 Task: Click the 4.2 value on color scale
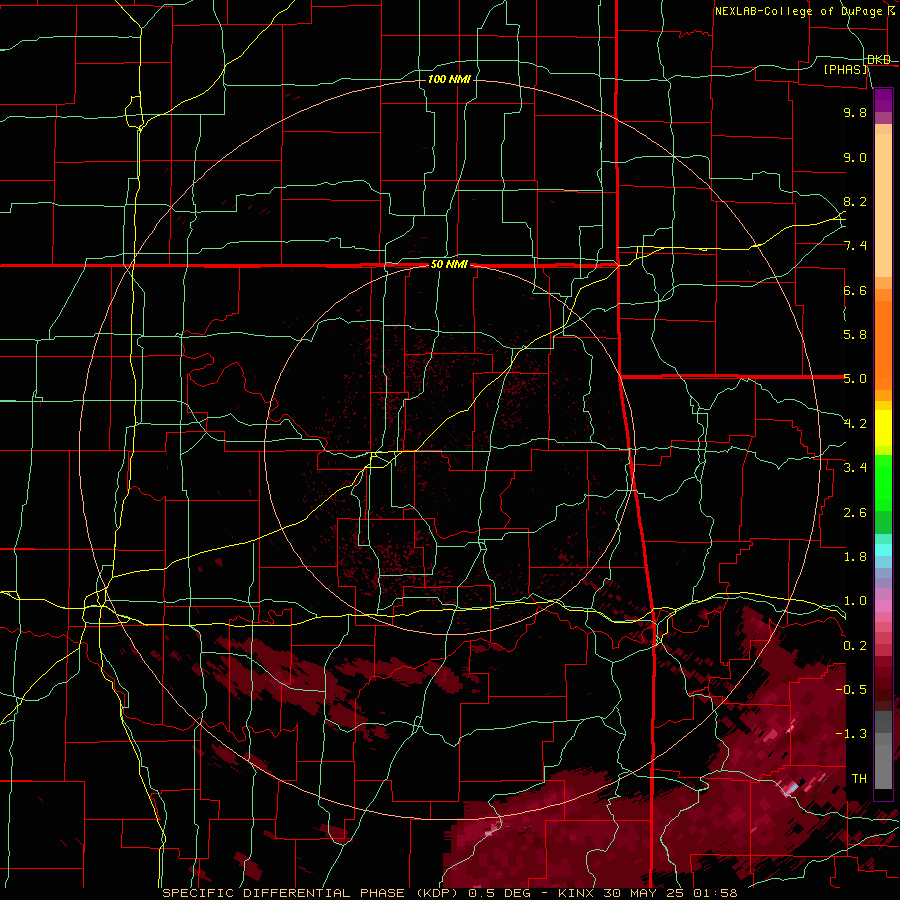tap(855, 424)
